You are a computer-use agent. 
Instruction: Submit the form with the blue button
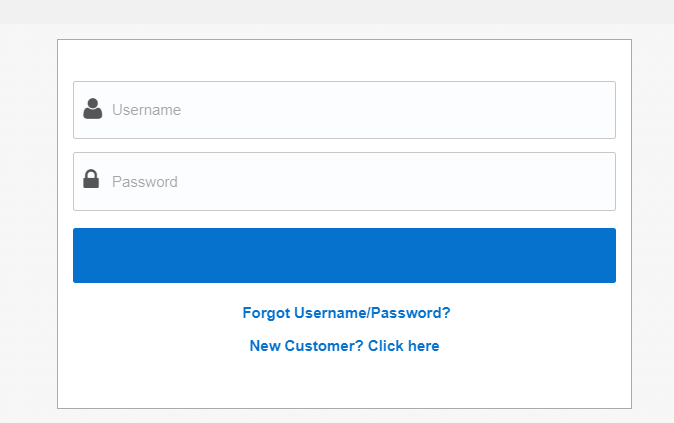coord(344,255)
